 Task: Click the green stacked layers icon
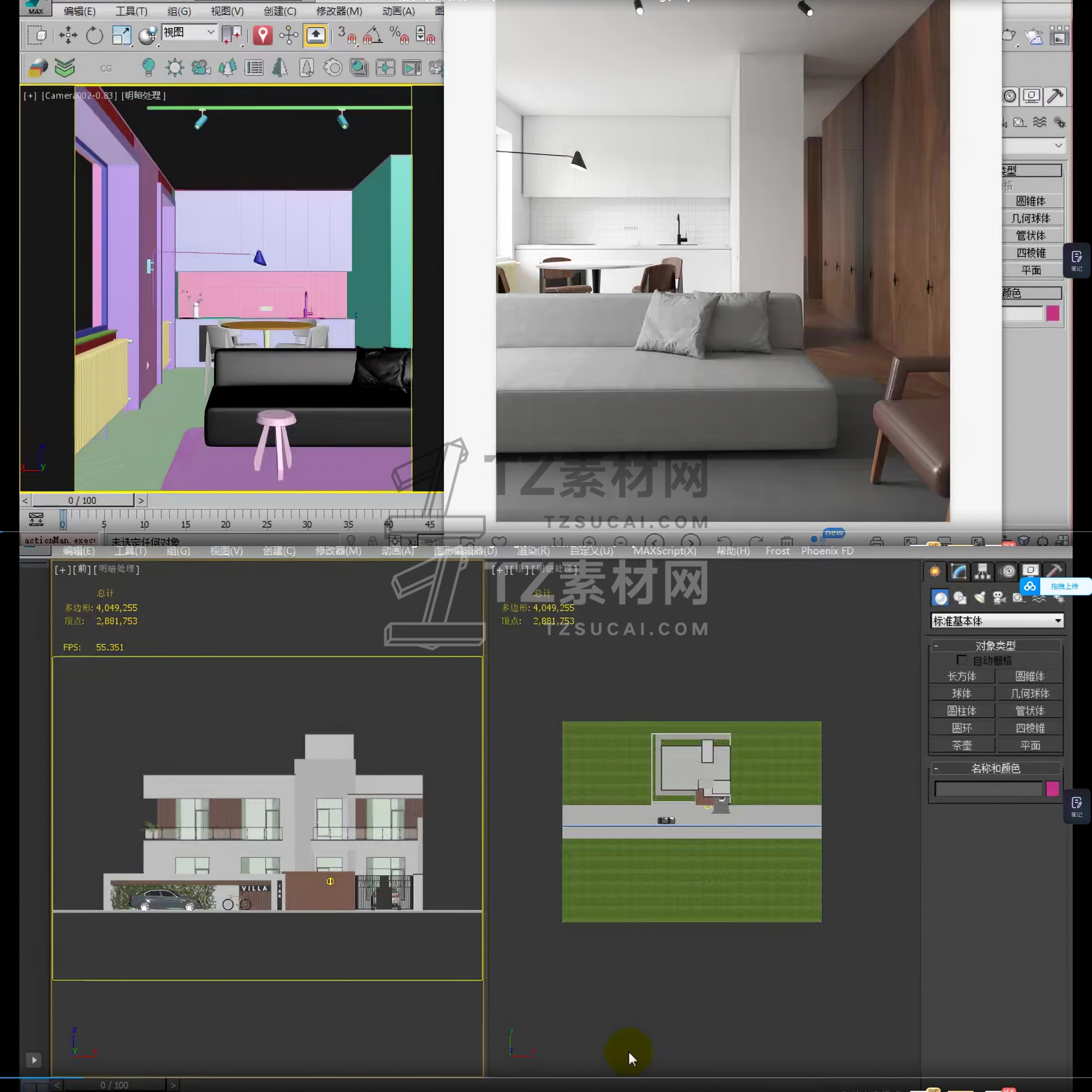click(x=65, y=68)
